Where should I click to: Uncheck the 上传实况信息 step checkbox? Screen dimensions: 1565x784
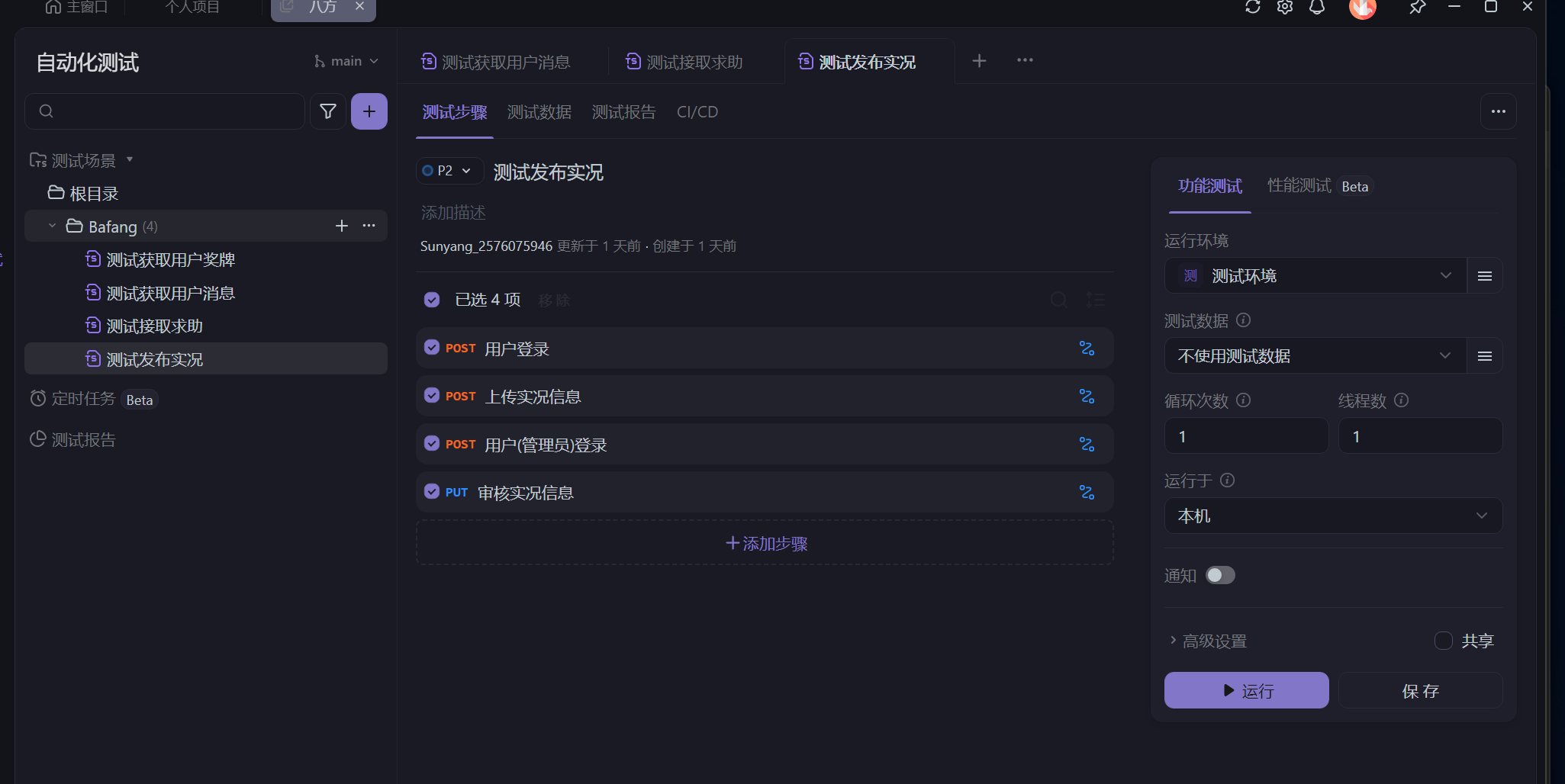432,396
